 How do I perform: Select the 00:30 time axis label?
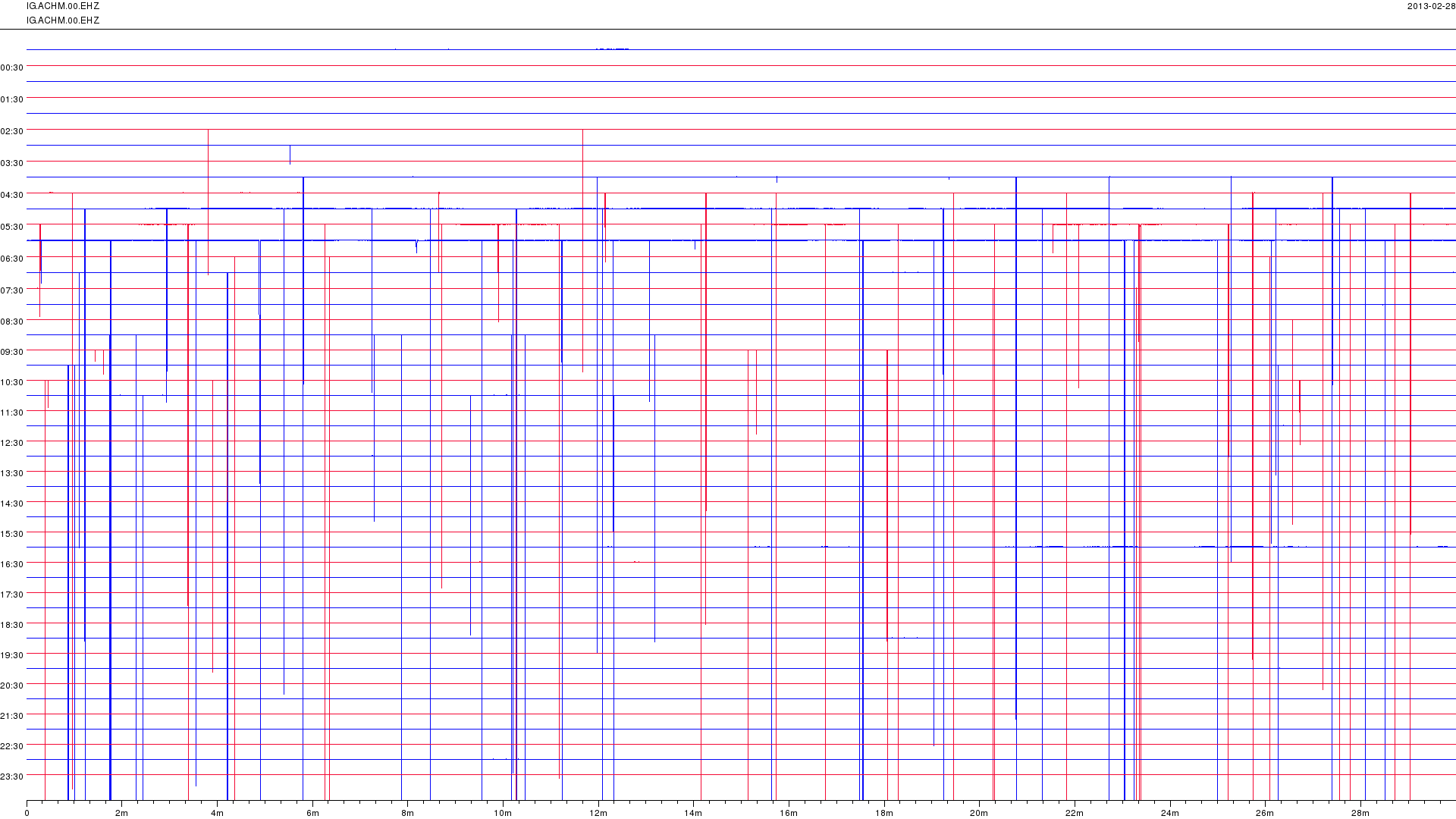pyautogui.click(x=12, y=67)
